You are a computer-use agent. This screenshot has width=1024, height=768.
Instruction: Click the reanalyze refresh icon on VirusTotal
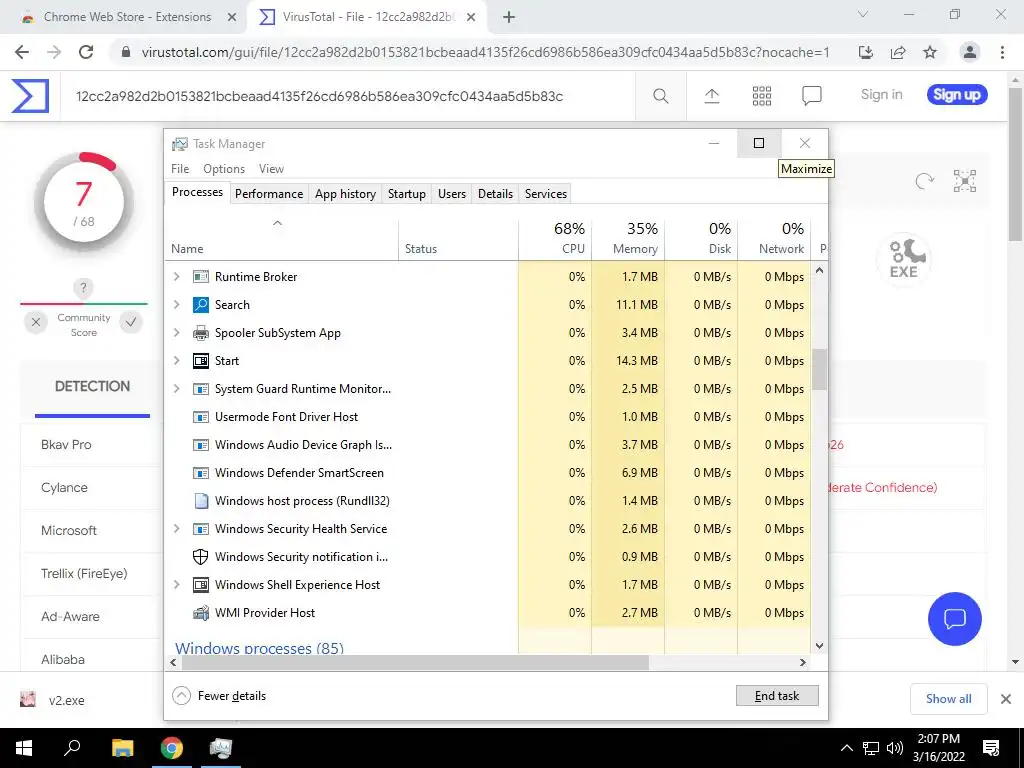point(925,181)
